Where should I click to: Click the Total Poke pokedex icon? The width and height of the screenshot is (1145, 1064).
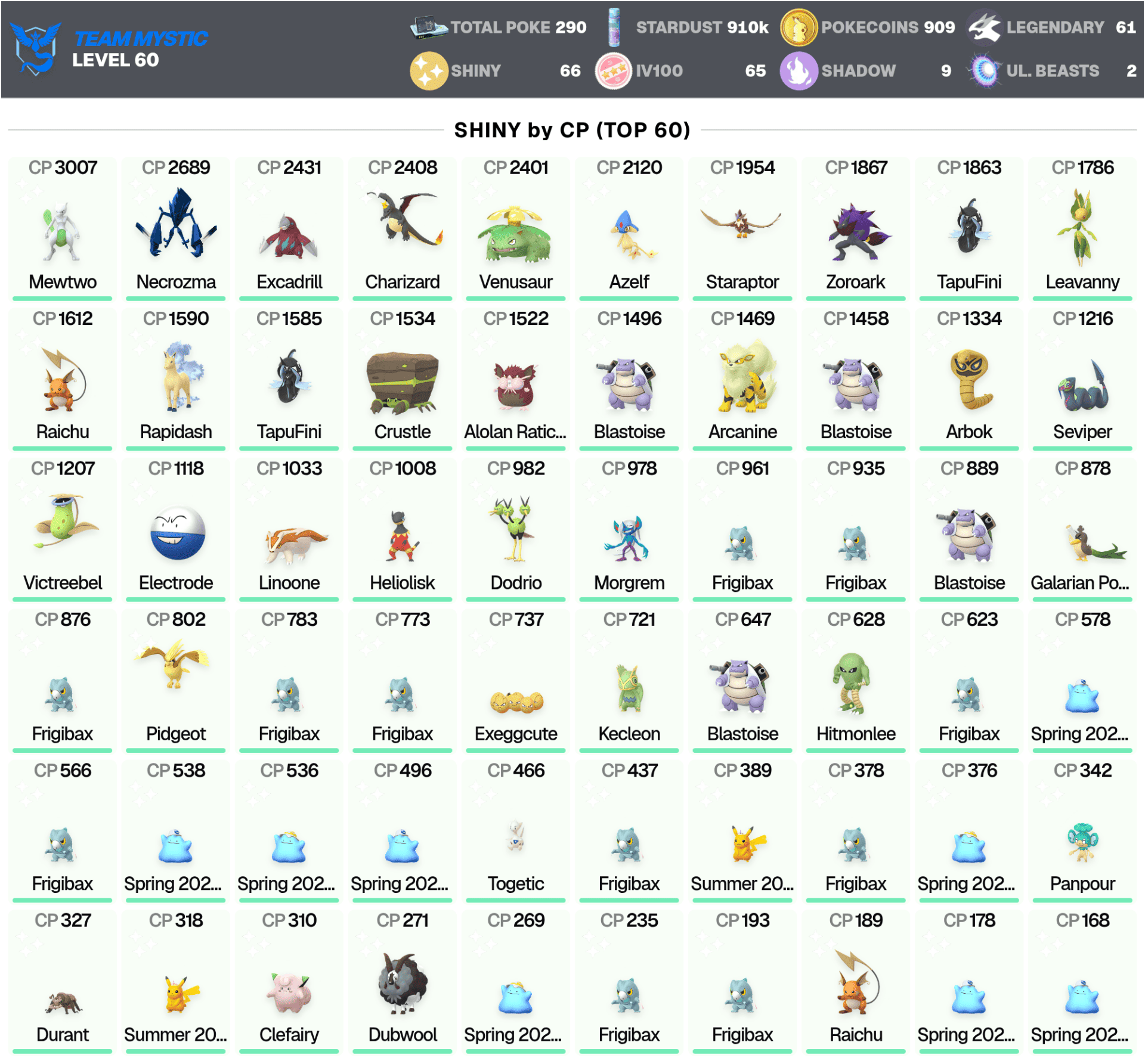point(429,27)
